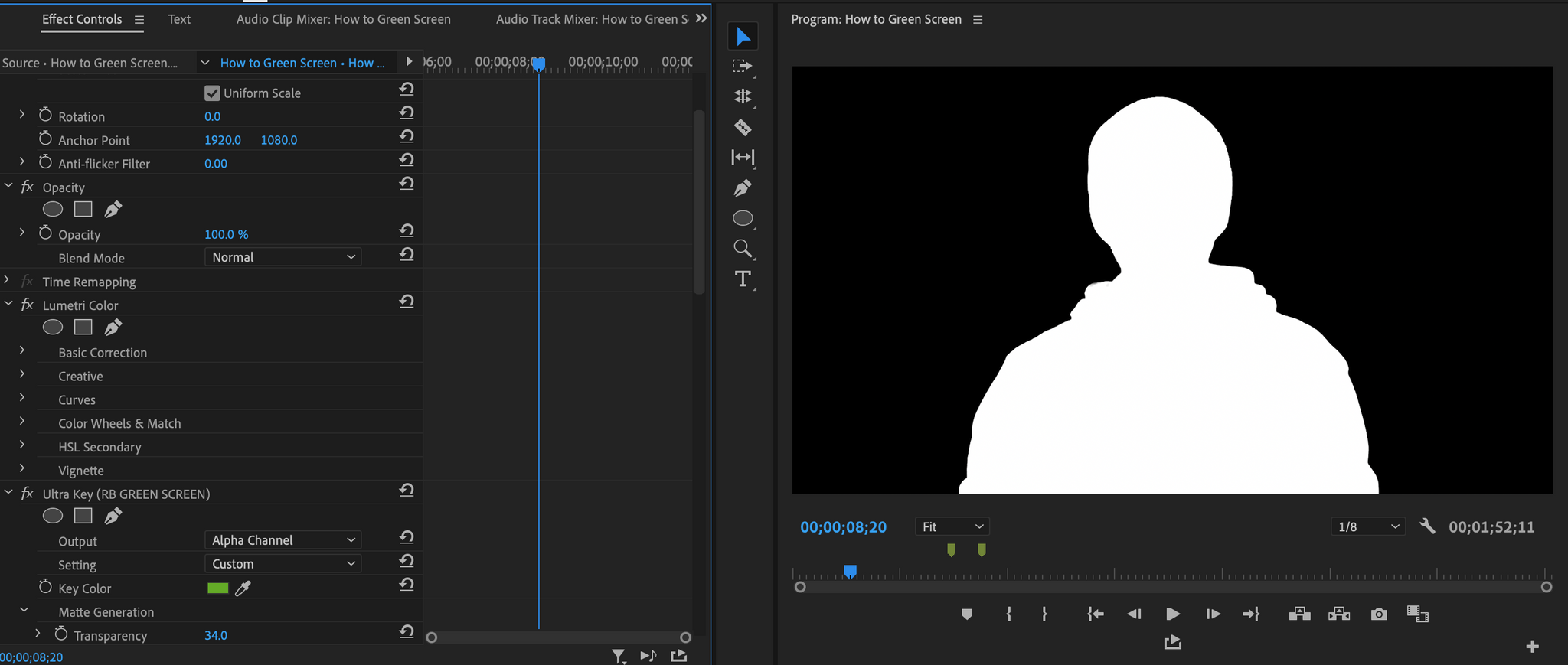The height and width of the screenshot is (665, 1568).
Task: Add a marker in Program Monitor
Action: [x=967, y=614]
